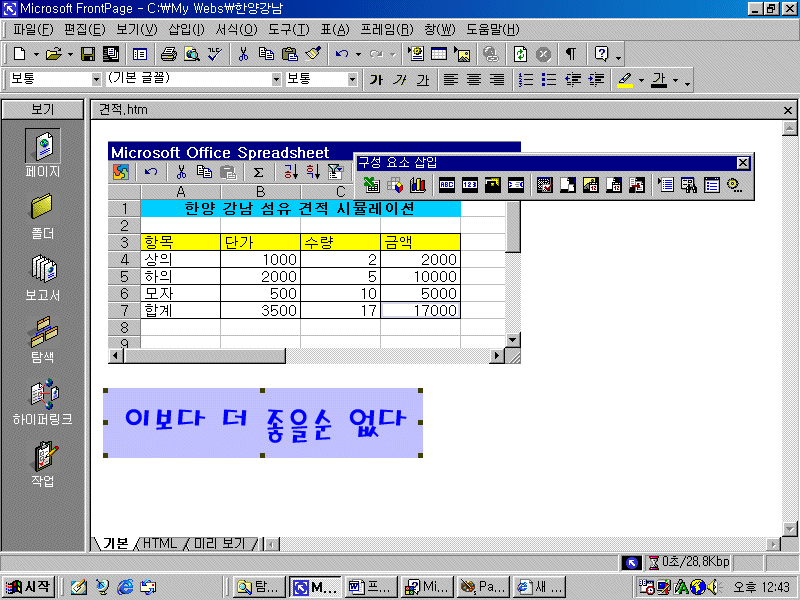Image resolution: width=800 pixels, height=600 pixels.
Task: Click the Insert Table icon
Action: [x=439, y=54]
